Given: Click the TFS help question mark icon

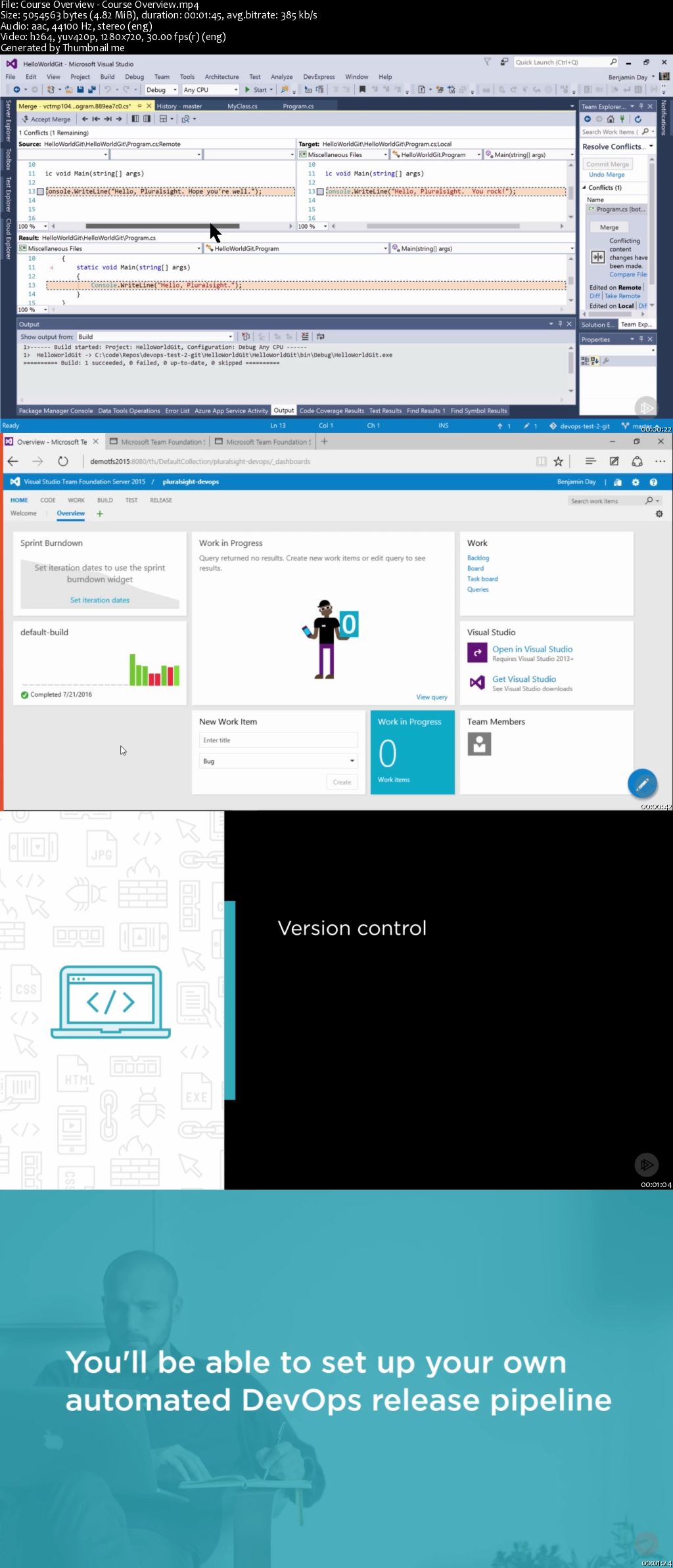Looking at the screenshot, I should 653,482.
